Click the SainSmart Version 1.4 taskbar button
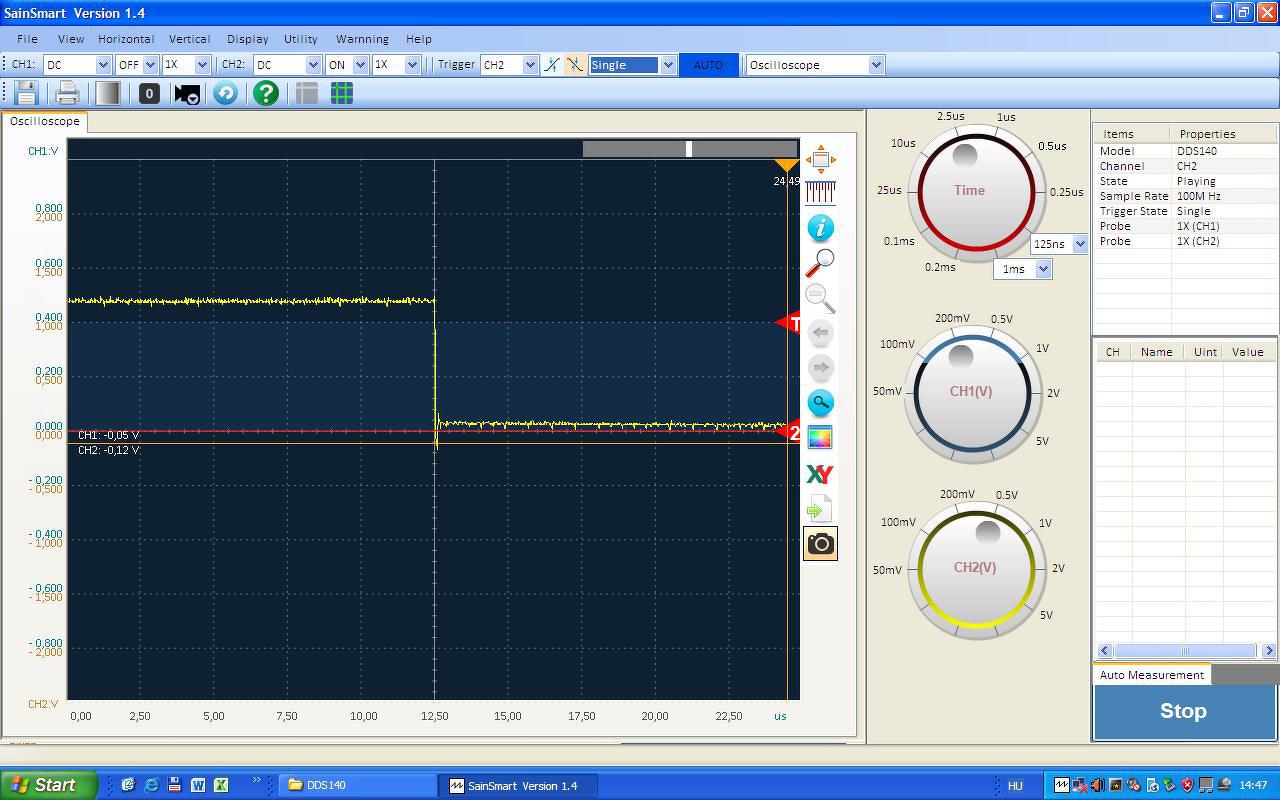 pyautogui.click(x=519, y=785)
